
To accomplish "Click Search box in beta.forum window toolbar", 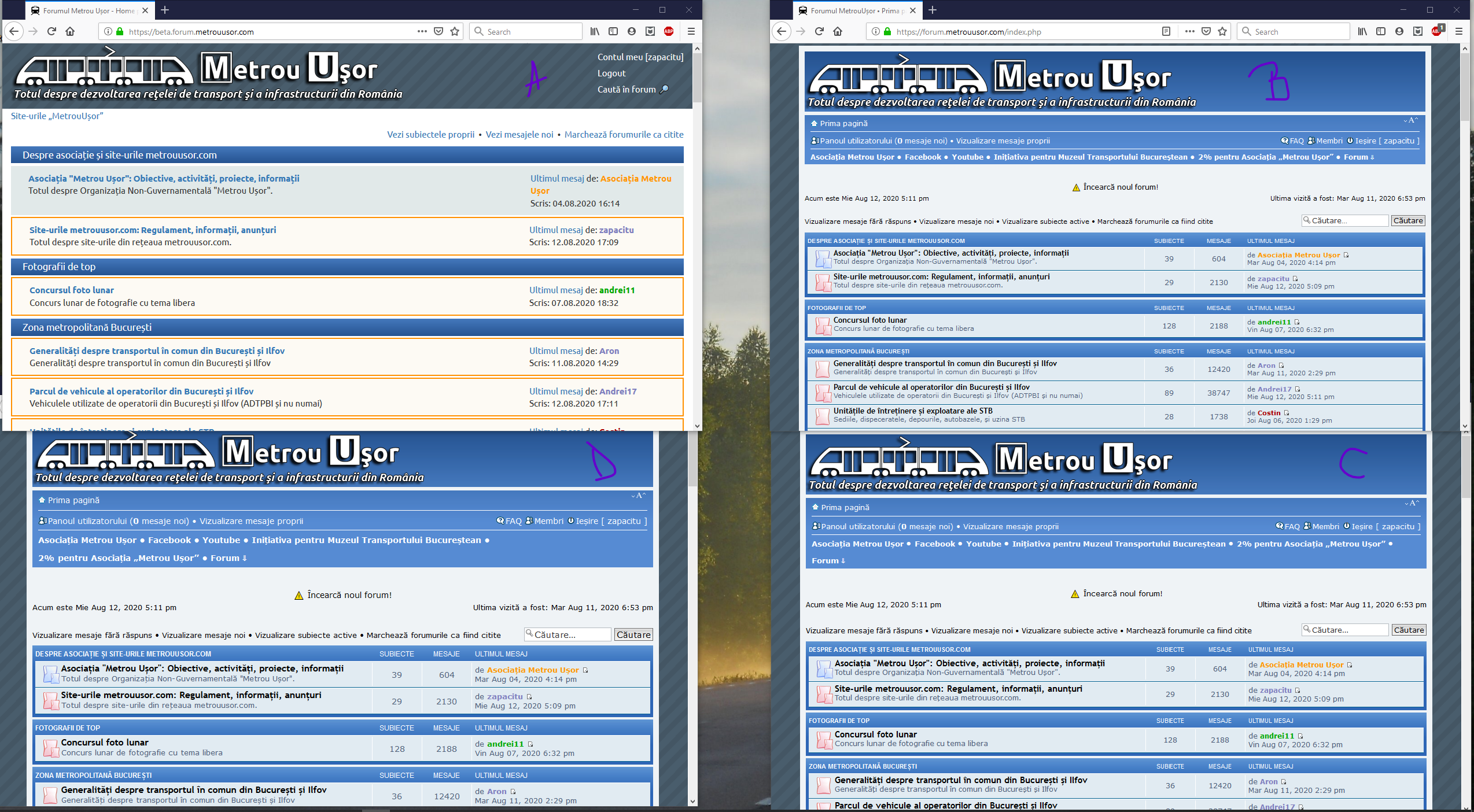I will 526,31.
